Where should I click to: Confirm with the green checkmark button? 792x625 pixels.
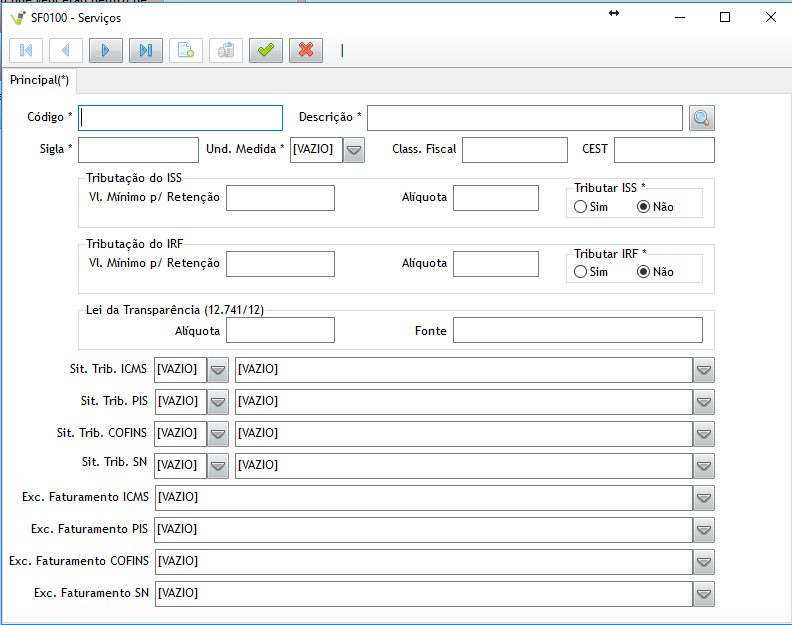[266, 51]
